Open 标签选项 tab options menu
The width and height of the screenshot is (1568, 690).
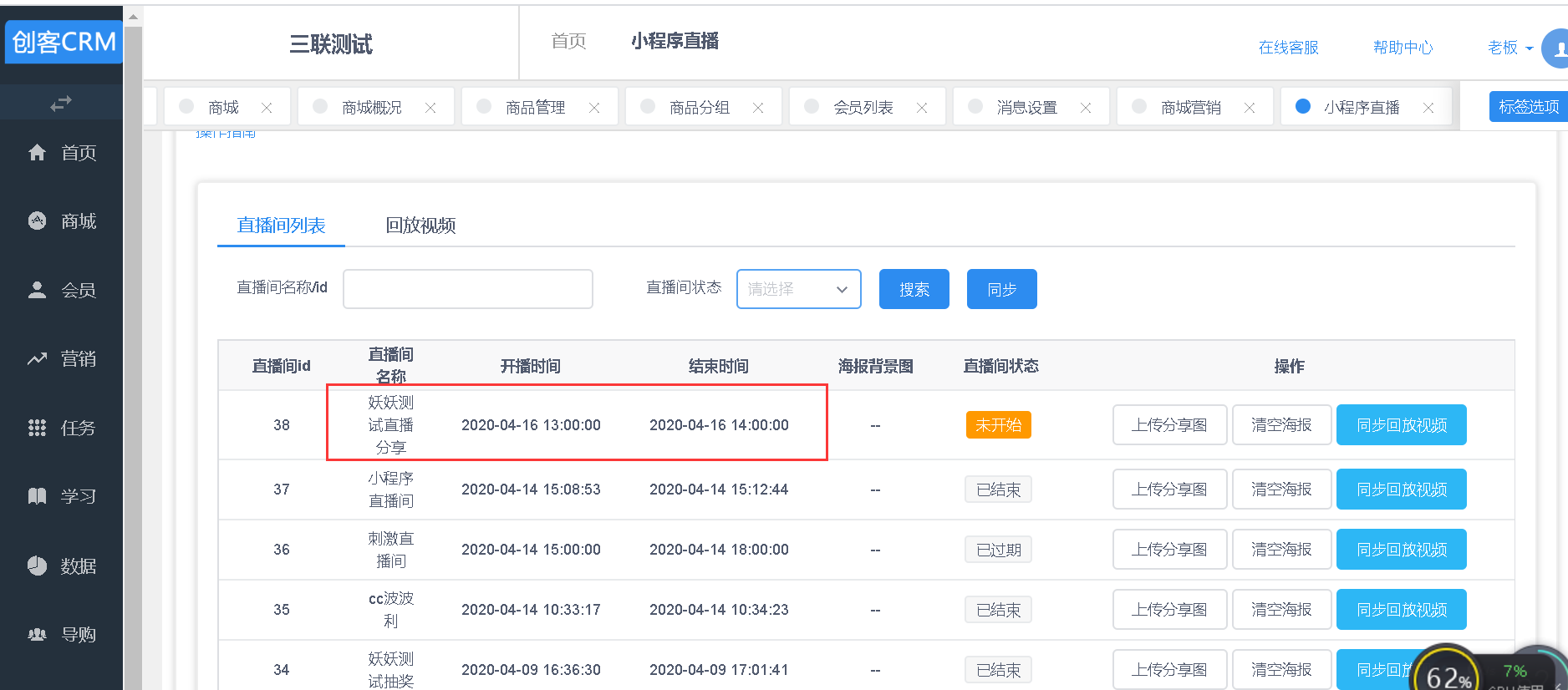click(1529, 107)
